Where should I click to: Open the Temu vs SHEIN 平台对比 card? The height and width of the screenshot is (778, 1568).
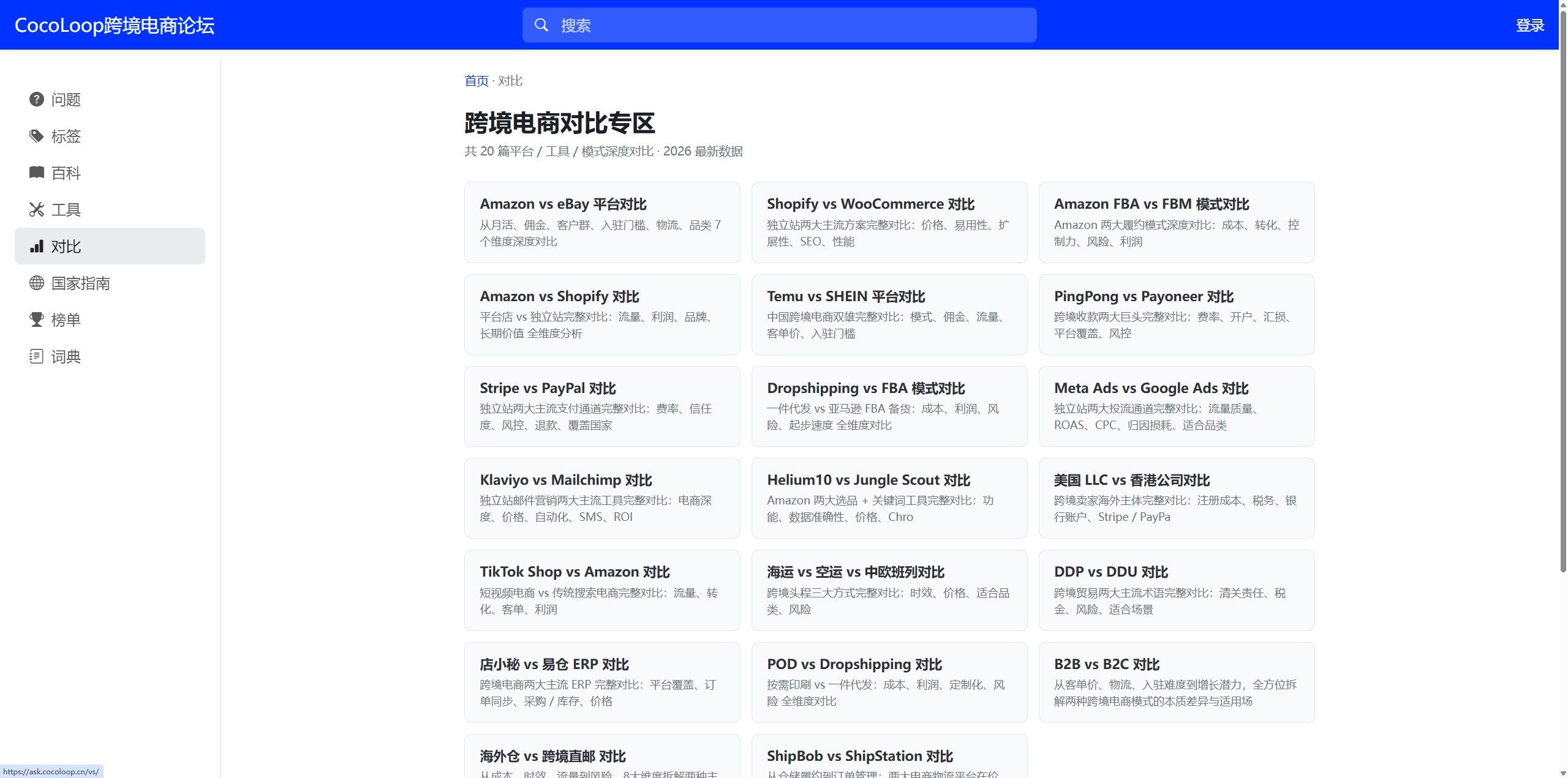tap(889, 315)
